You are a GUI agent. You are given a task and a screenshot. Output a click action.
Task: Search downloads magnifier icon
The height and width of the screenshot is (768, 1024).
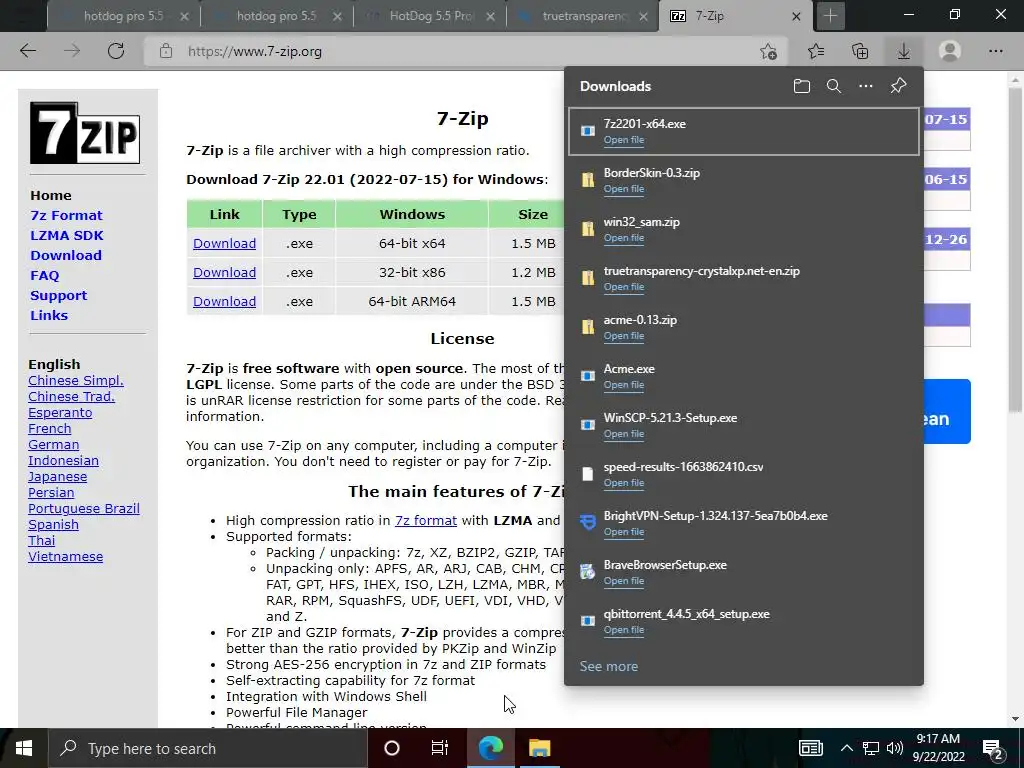[834, 86]
